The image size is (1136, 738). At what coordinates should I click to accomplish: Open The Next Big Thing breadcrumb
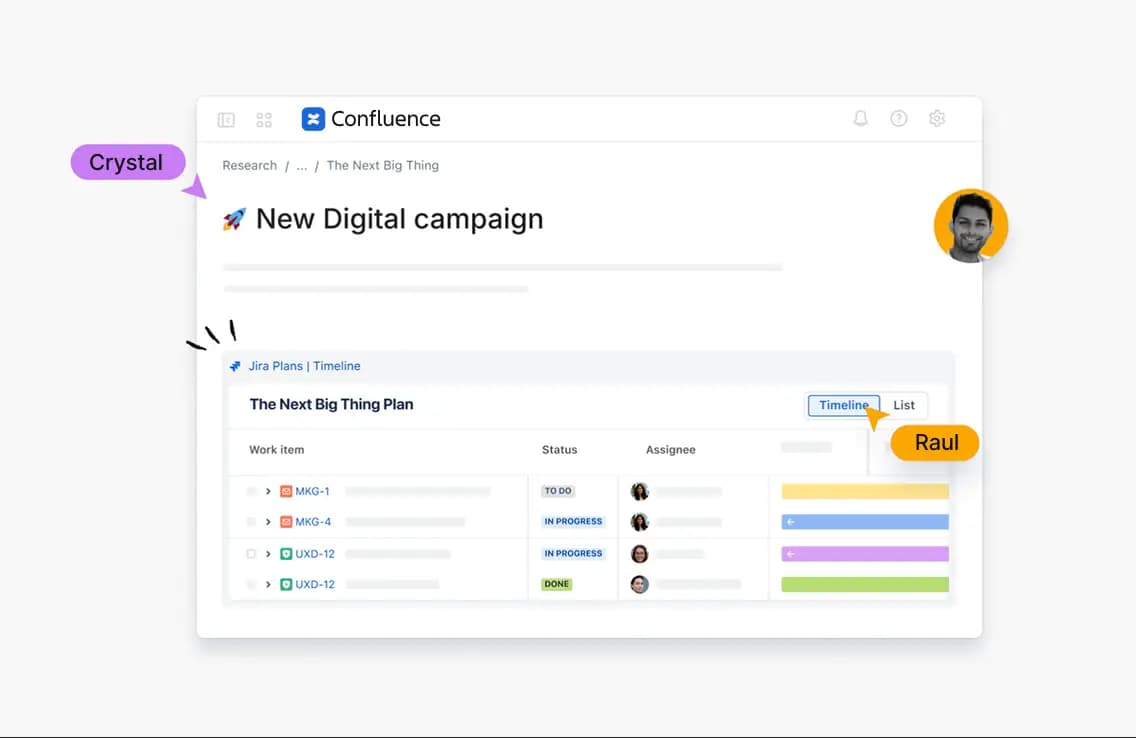click(383, 165)
